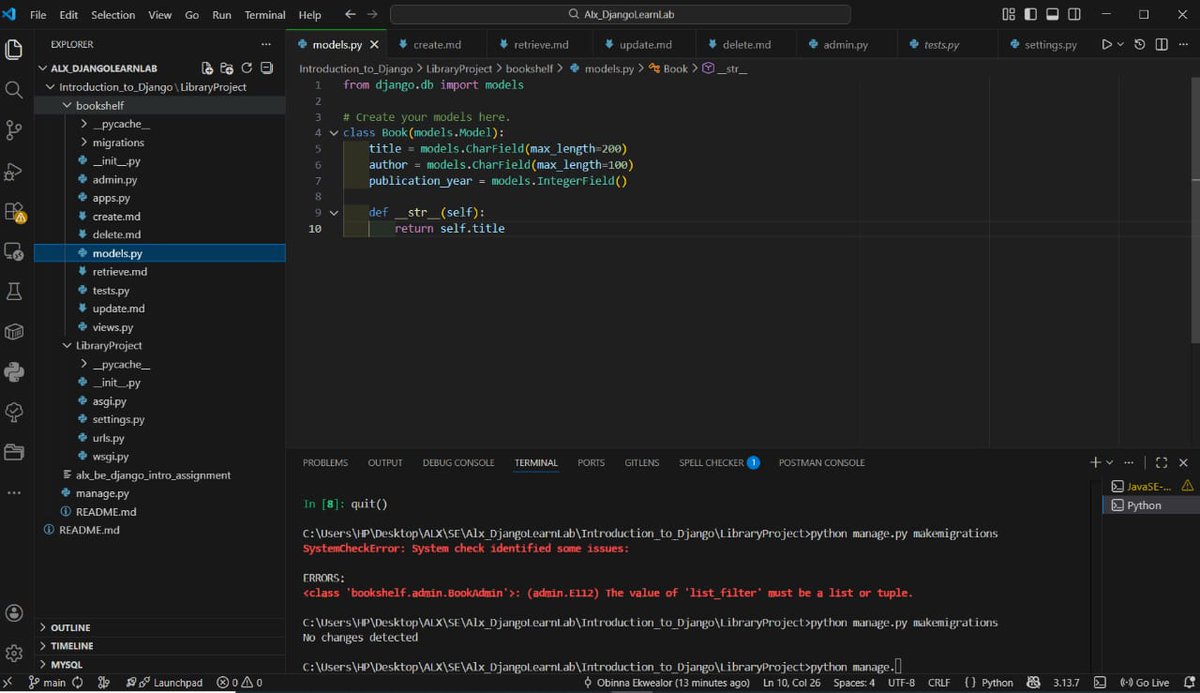Open the POSTMAN CONSOLE tab

pyautogui.click(x=822, y=463)
